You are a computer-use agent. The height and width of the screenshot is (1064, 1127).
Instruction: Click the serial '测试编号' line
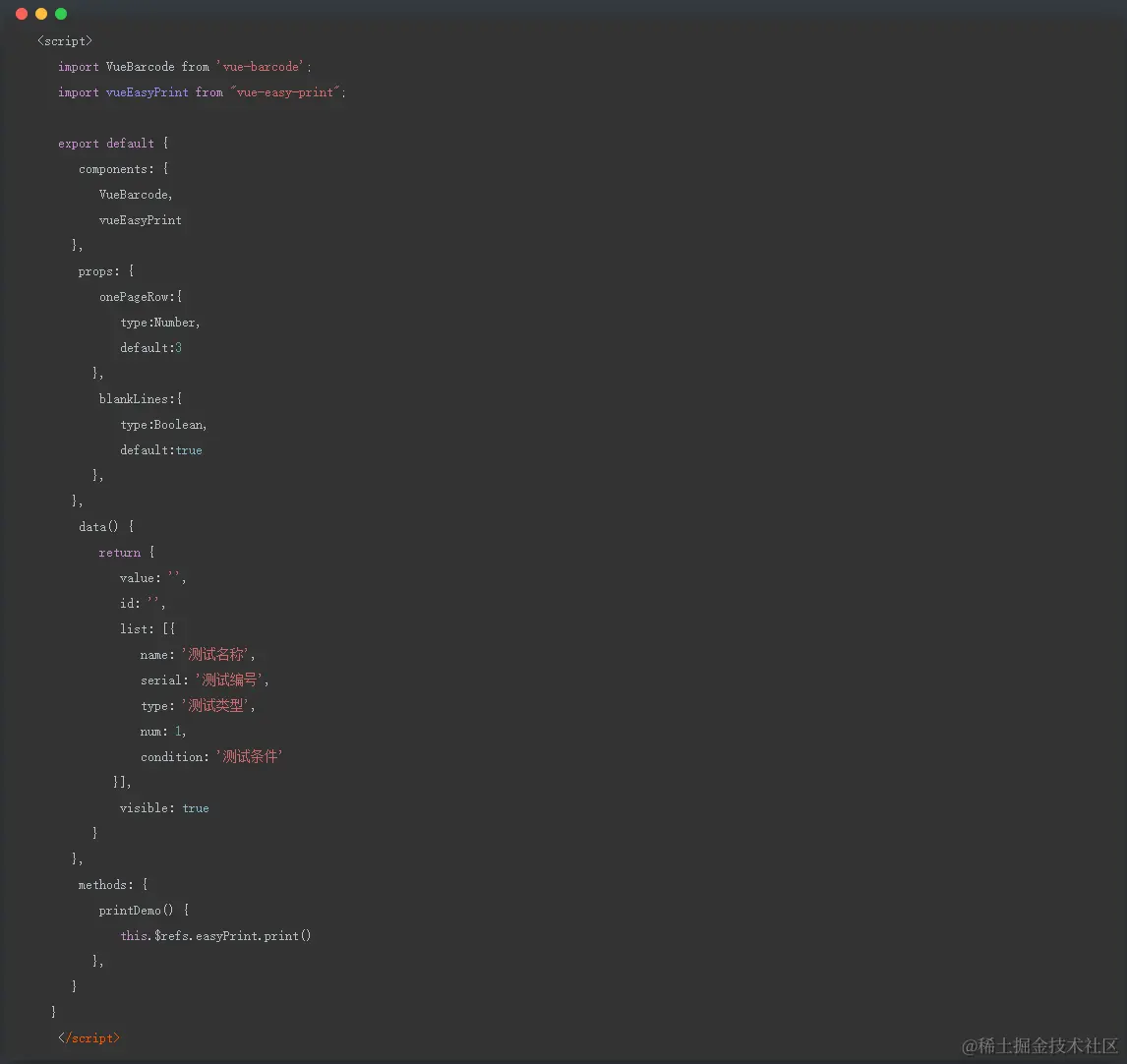point(205,680)
